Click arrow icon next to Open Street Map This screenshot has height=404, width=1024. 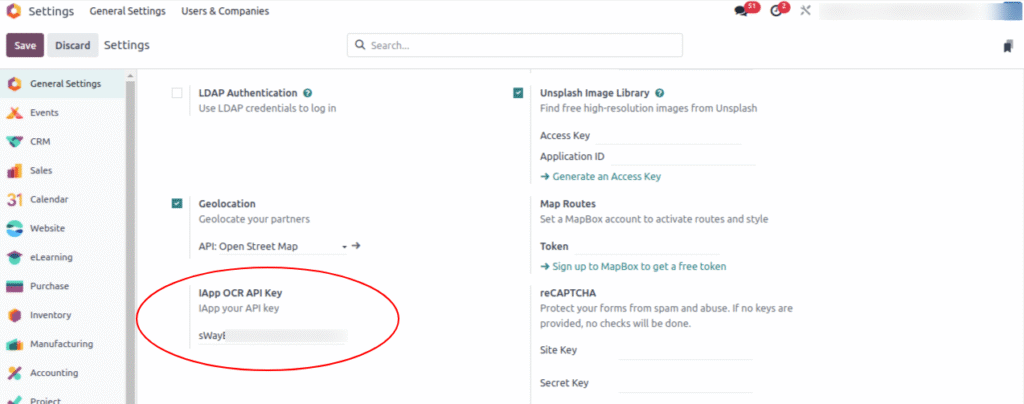[x=356, y=246]
